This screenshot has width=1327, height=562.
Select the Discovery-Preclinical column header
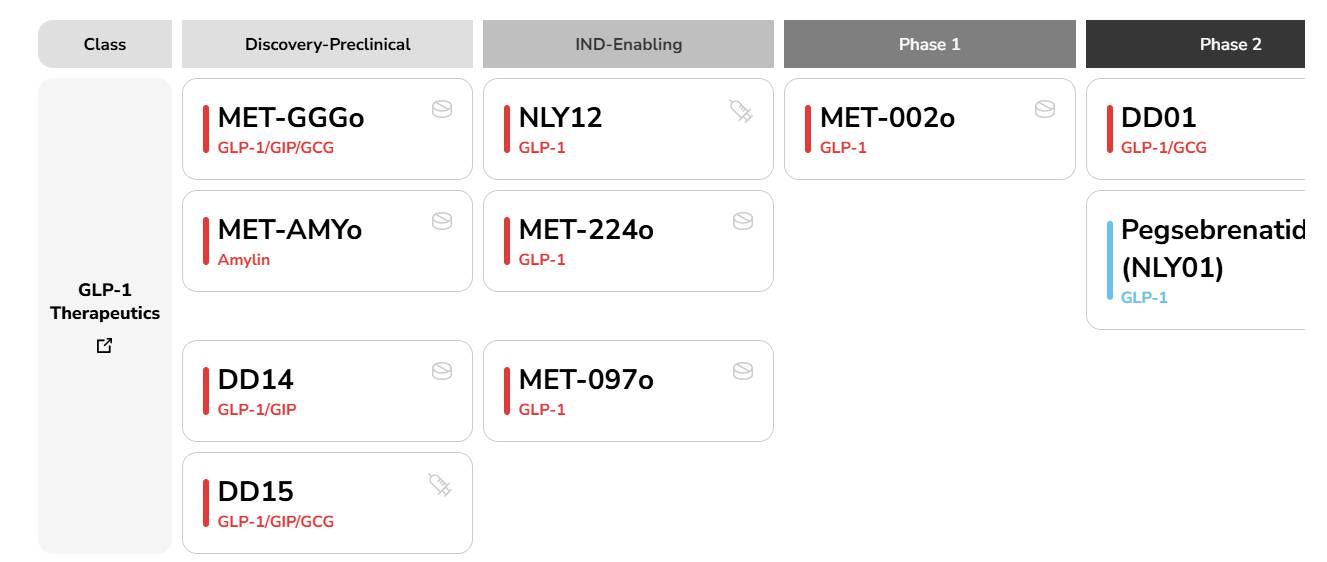327,44
